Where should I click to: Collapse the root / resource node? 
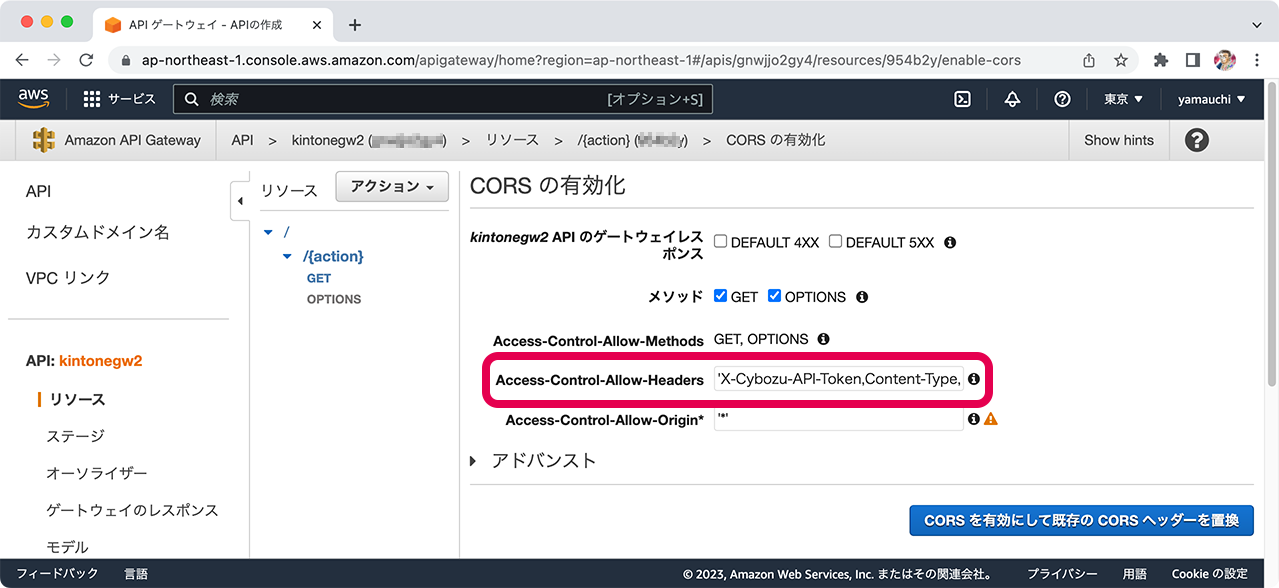pyautogui.click(x=268, y=232)
